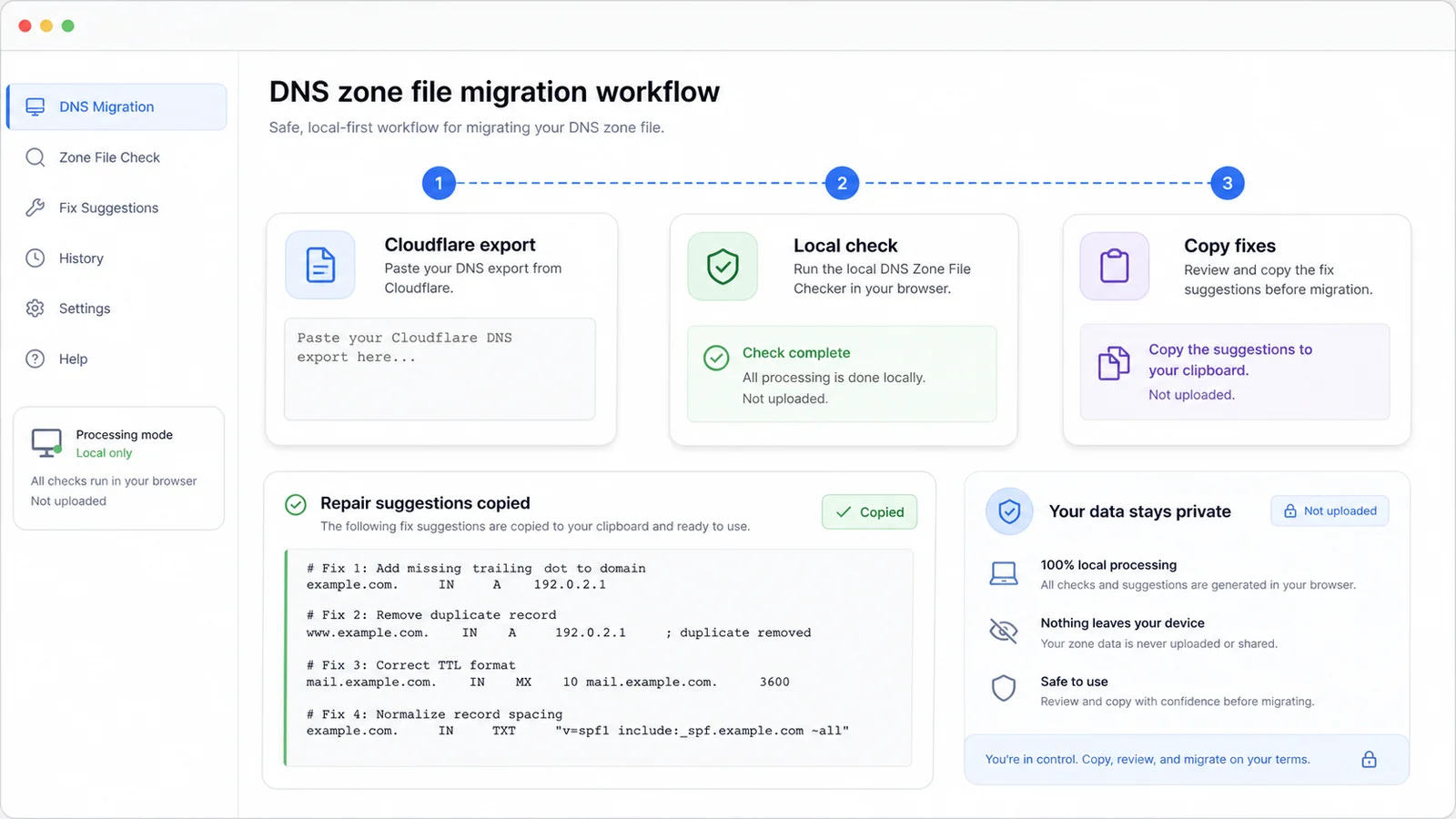Click the You're in control banner text
This screenshot has width=1456, height=819.
coord(1148,760)
